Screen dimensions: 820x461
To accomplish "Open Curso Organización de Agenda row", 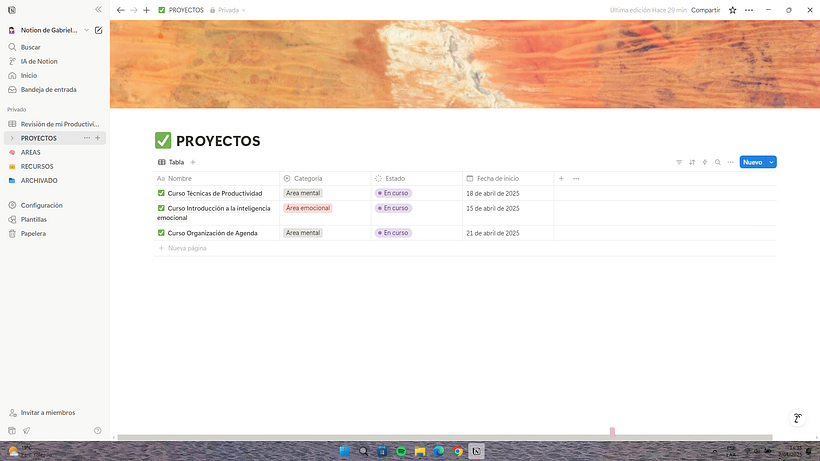I will point(212,233).
